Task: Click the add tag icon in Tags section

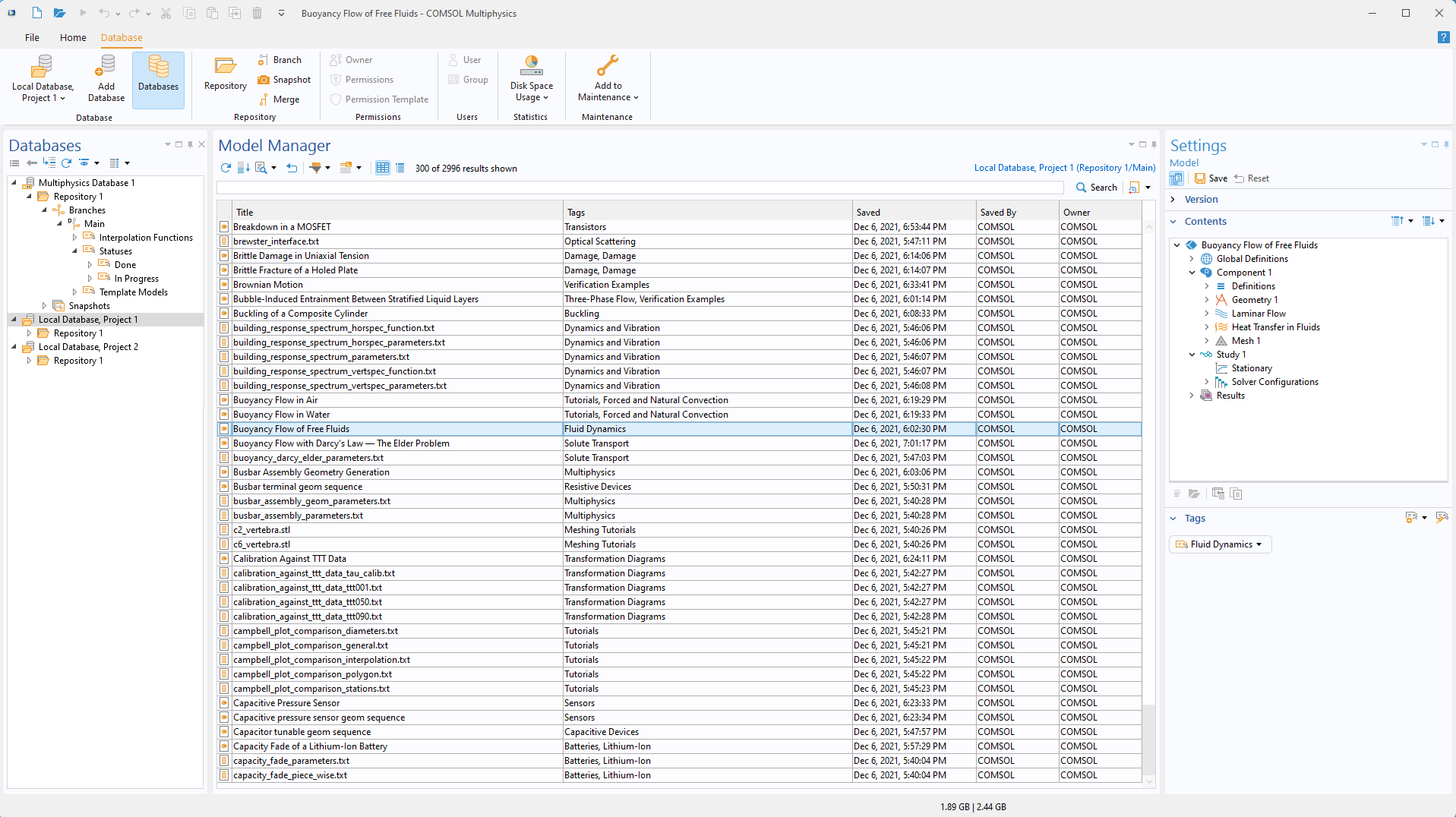Action: tap(1412, 518)
